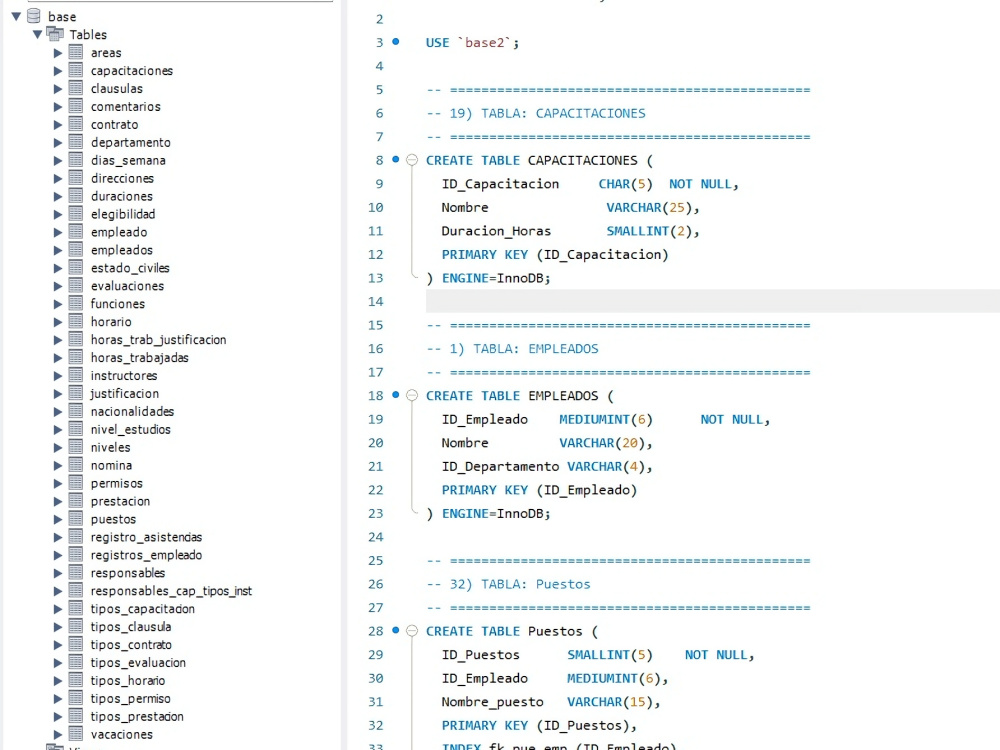Click PRIMARY KEY (ID_Empleado) on line 22

pyautogui.click(x=539, y=490)
